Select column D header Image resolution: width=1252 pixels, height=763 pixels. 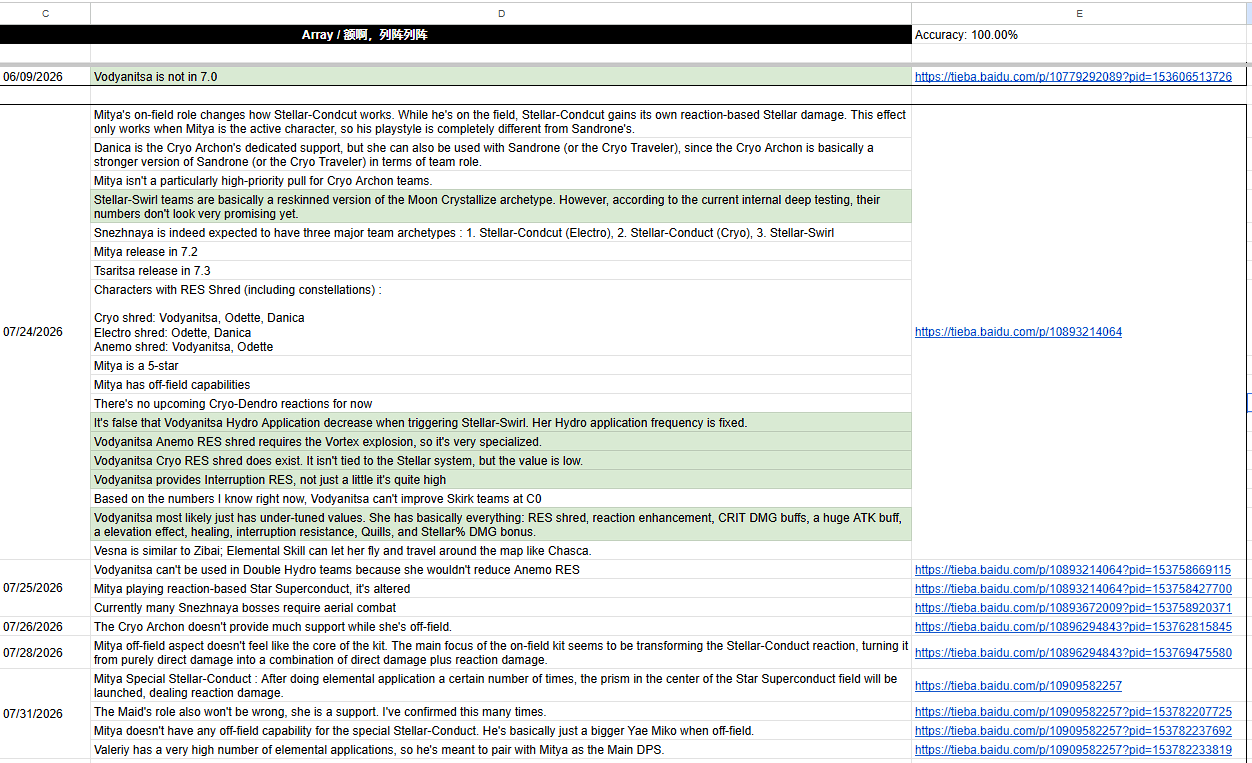coord(501,13)
